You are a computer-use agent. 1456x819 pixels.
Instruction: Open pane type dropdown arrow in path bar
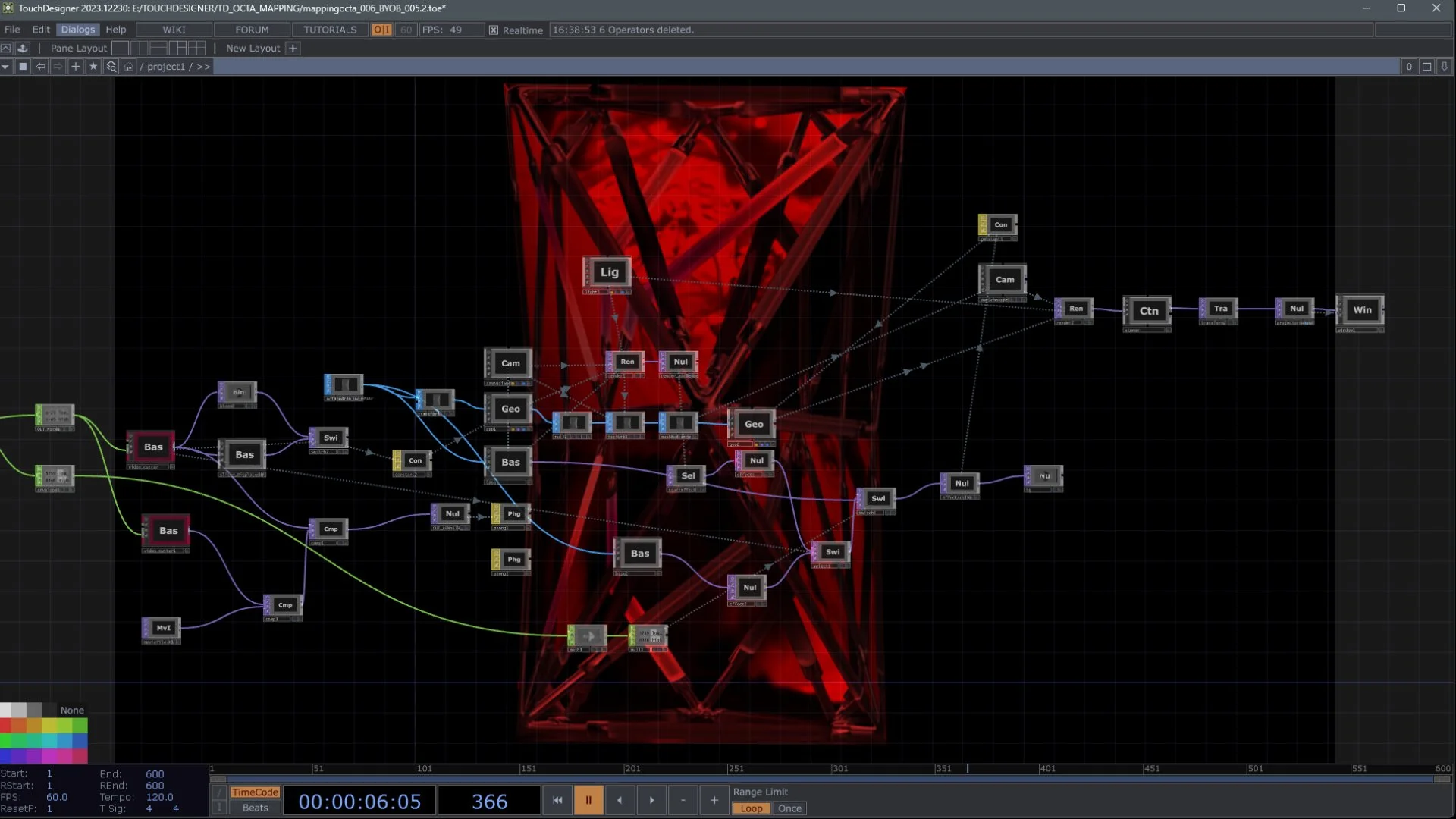5,67
